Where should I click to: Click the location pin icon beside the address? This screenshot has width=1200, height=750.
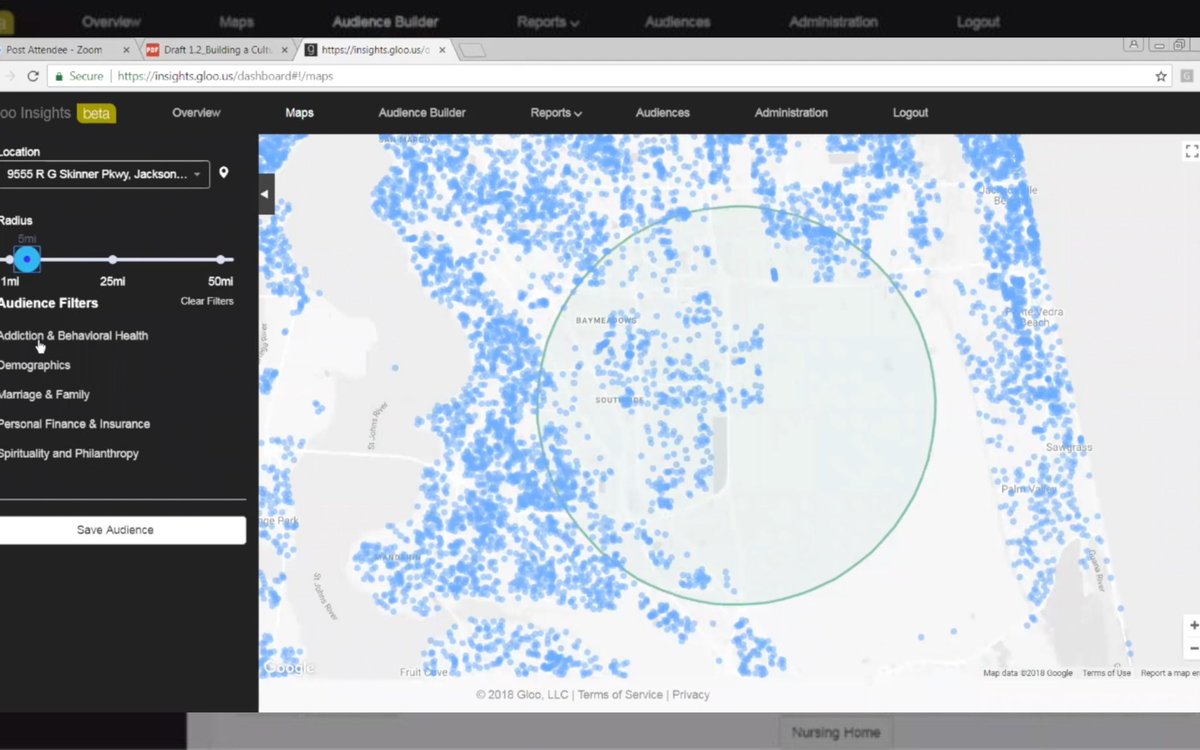click(x=224, y=173)
